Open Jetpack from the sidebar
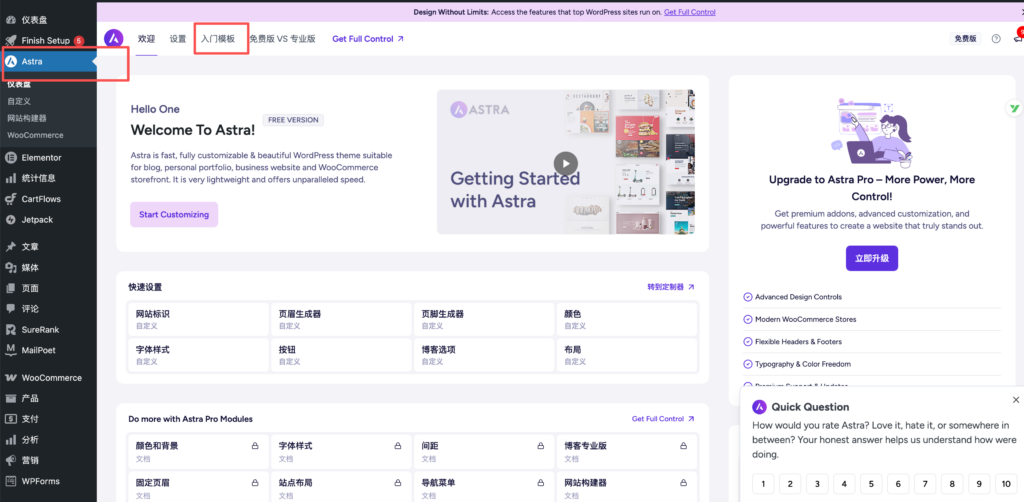 (37, 219)
